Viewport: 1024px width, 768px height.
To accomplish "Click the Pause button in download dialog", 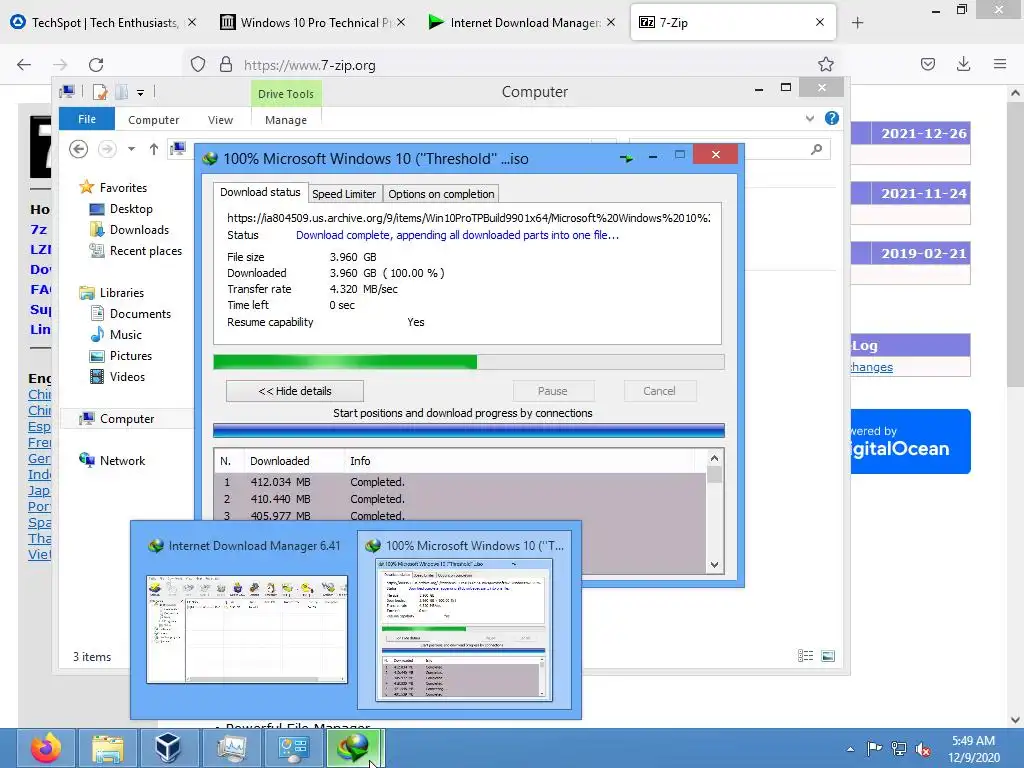I will pyautogui.click(x=552, y=391).
